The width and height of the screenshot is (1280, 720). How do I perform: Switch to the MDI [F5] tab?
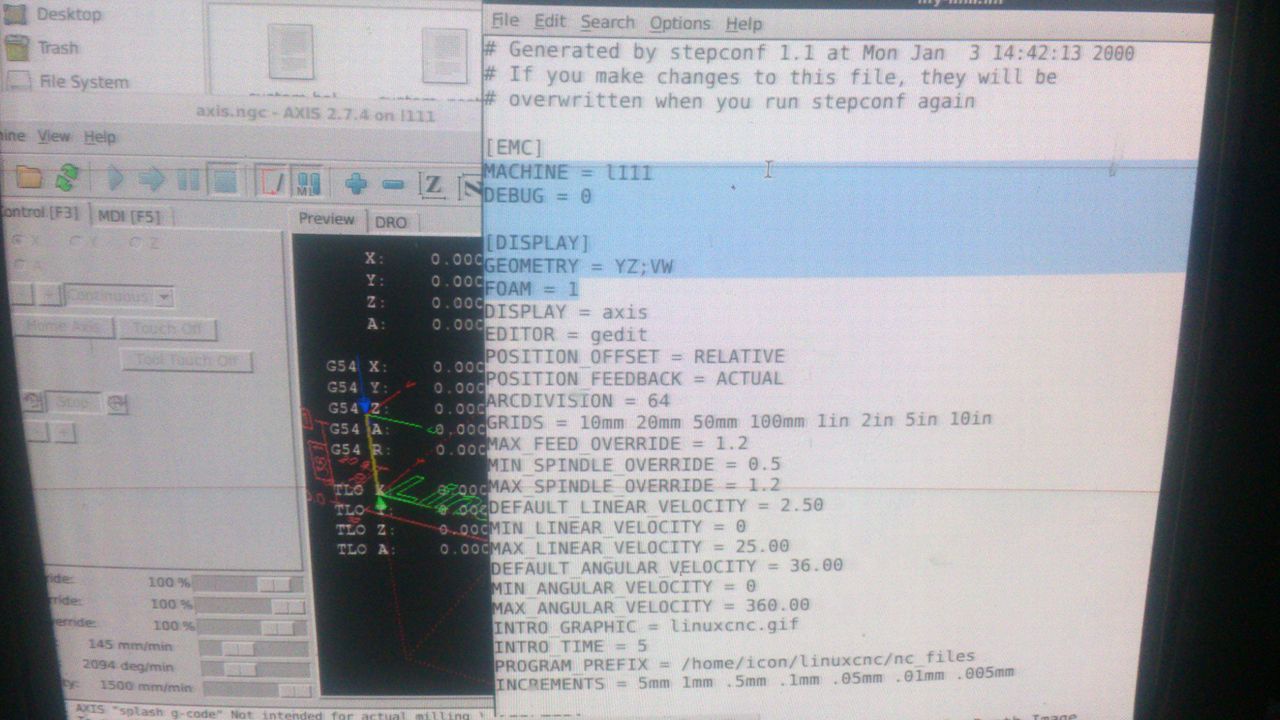coord(129,215)
